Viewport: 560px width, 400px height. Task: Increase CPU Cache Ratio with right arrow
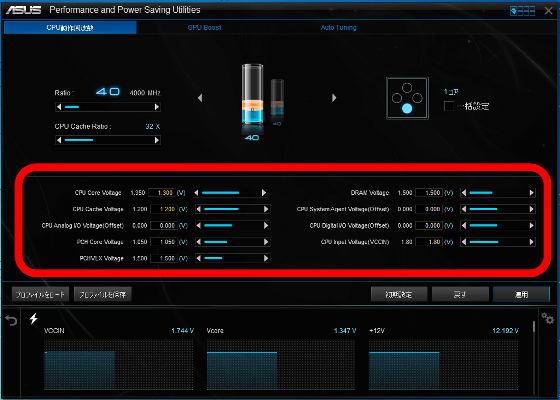pyautogui.click(x=157, y=140)
